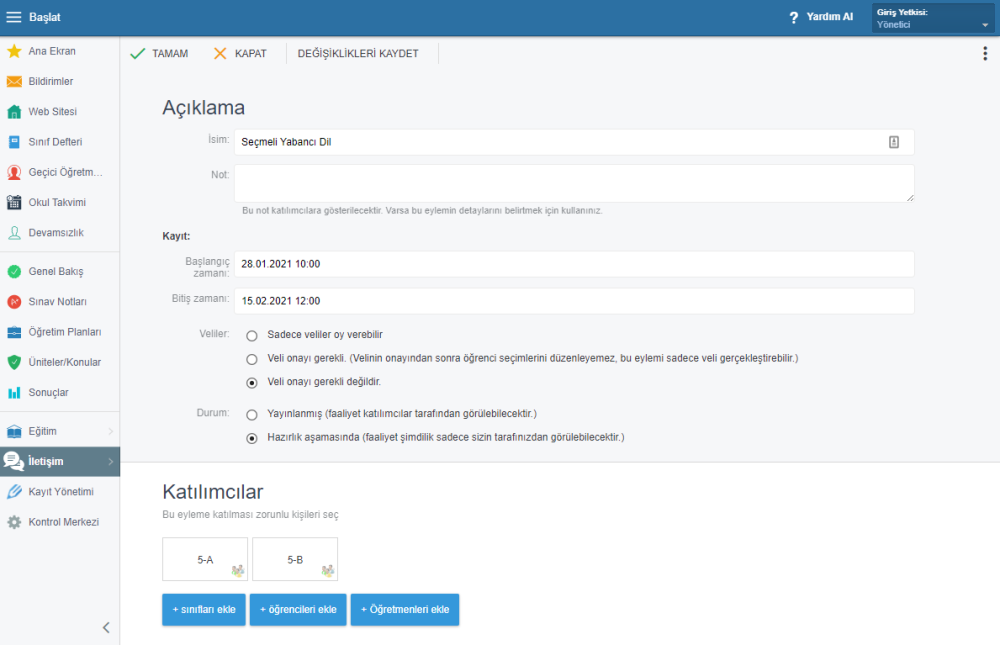1000x645 pixels.
Task: Click the Başlangıç zamanı date field
Action: 574,264
